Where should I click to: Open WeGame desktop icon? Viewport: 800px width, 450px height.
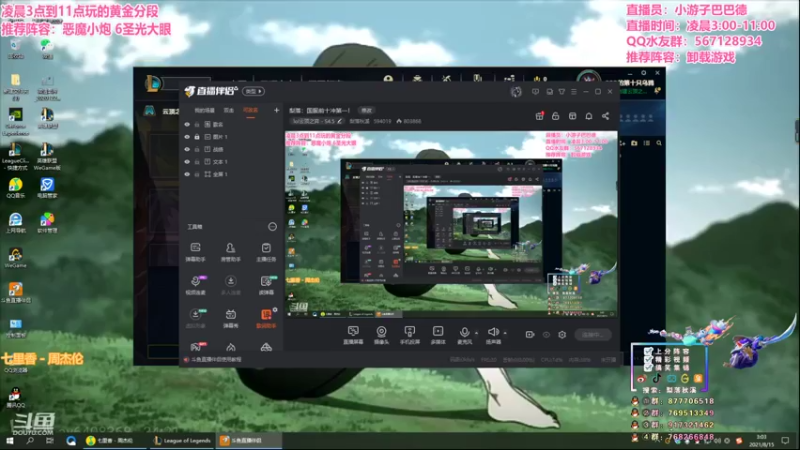(x=15, y=258)
